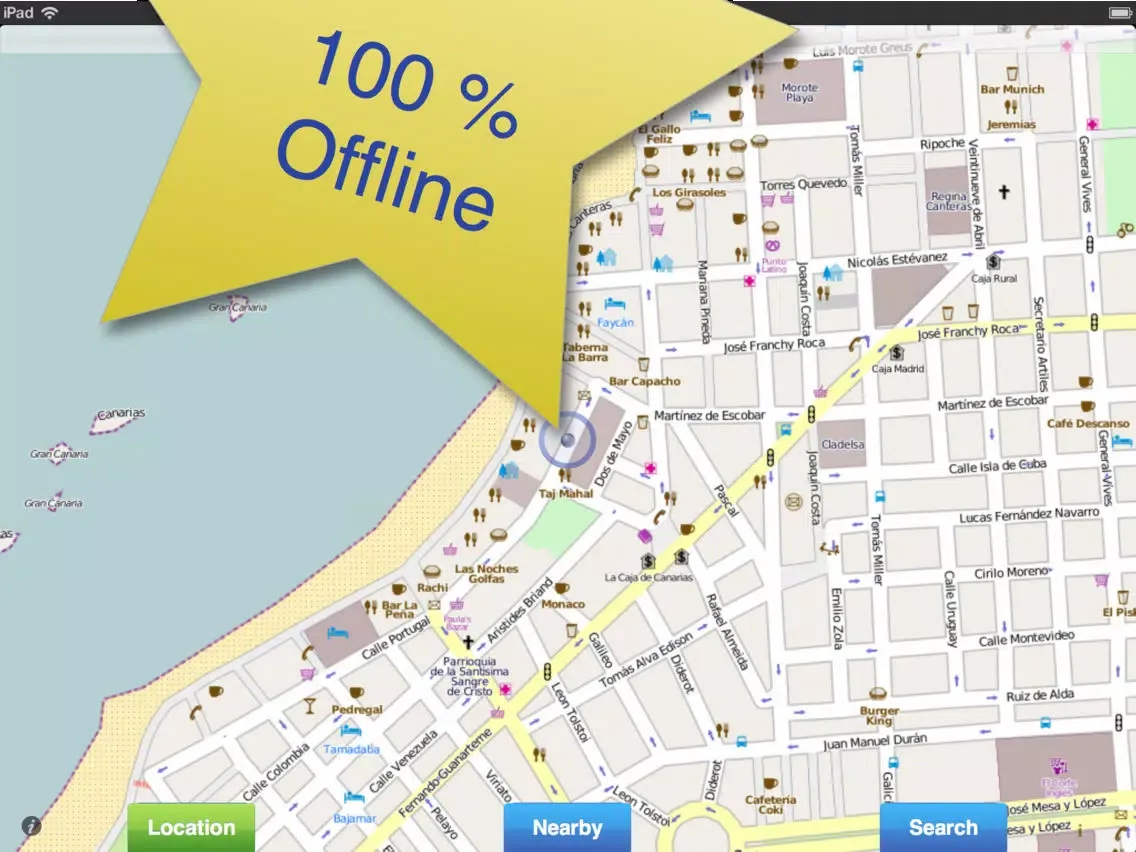1136x852 pixels.
Task: Tap the green Location button
Action: (x=191, y=827)
